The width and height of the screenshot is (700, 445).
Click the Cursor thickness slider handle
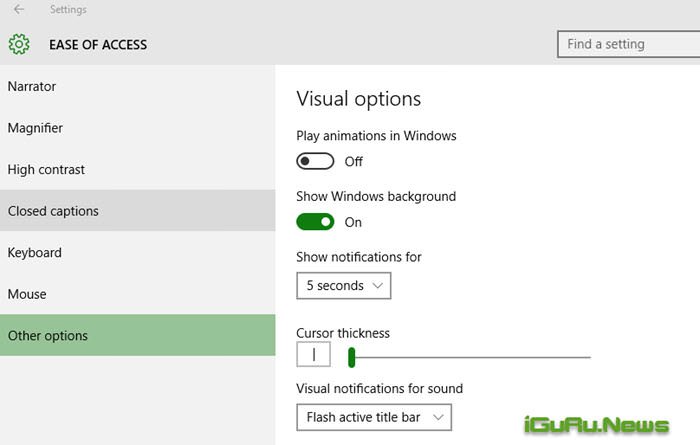point(352,356)
